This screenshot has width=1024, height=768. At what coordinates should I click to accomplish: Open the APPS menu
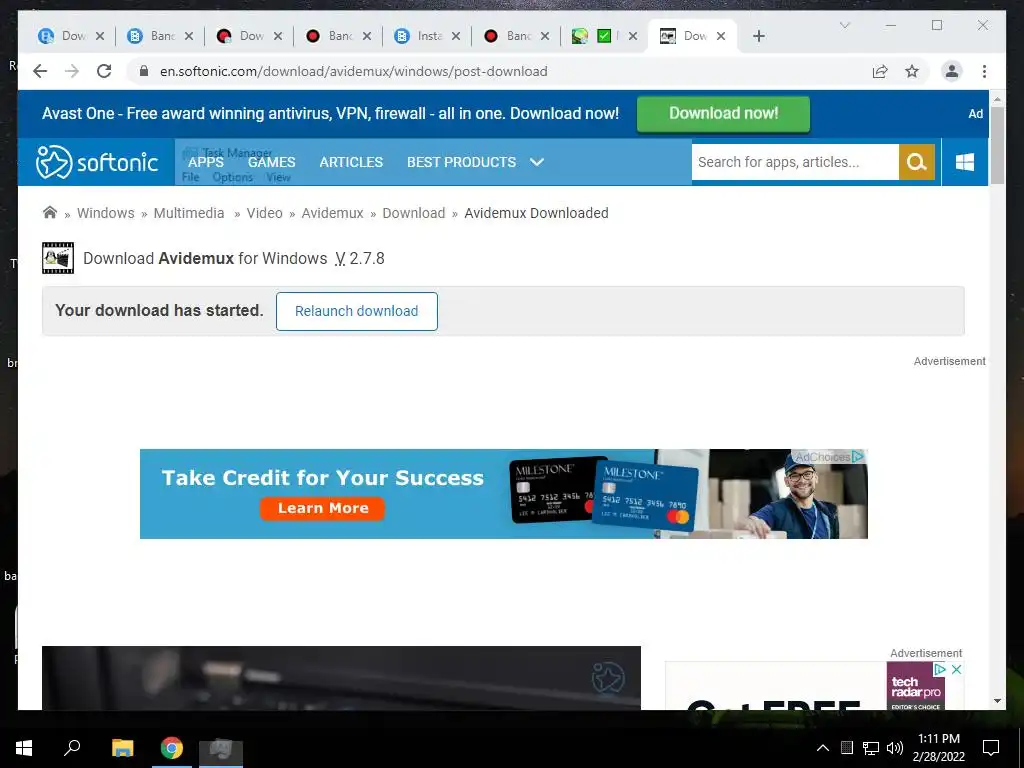coord(206,162)
